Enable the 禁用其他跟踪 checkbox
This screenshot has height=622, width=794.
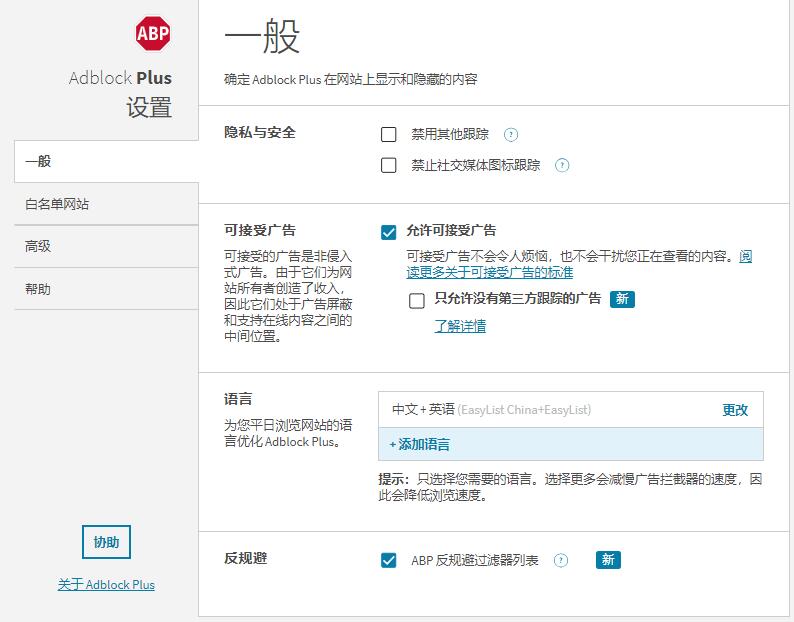[388, 135]
